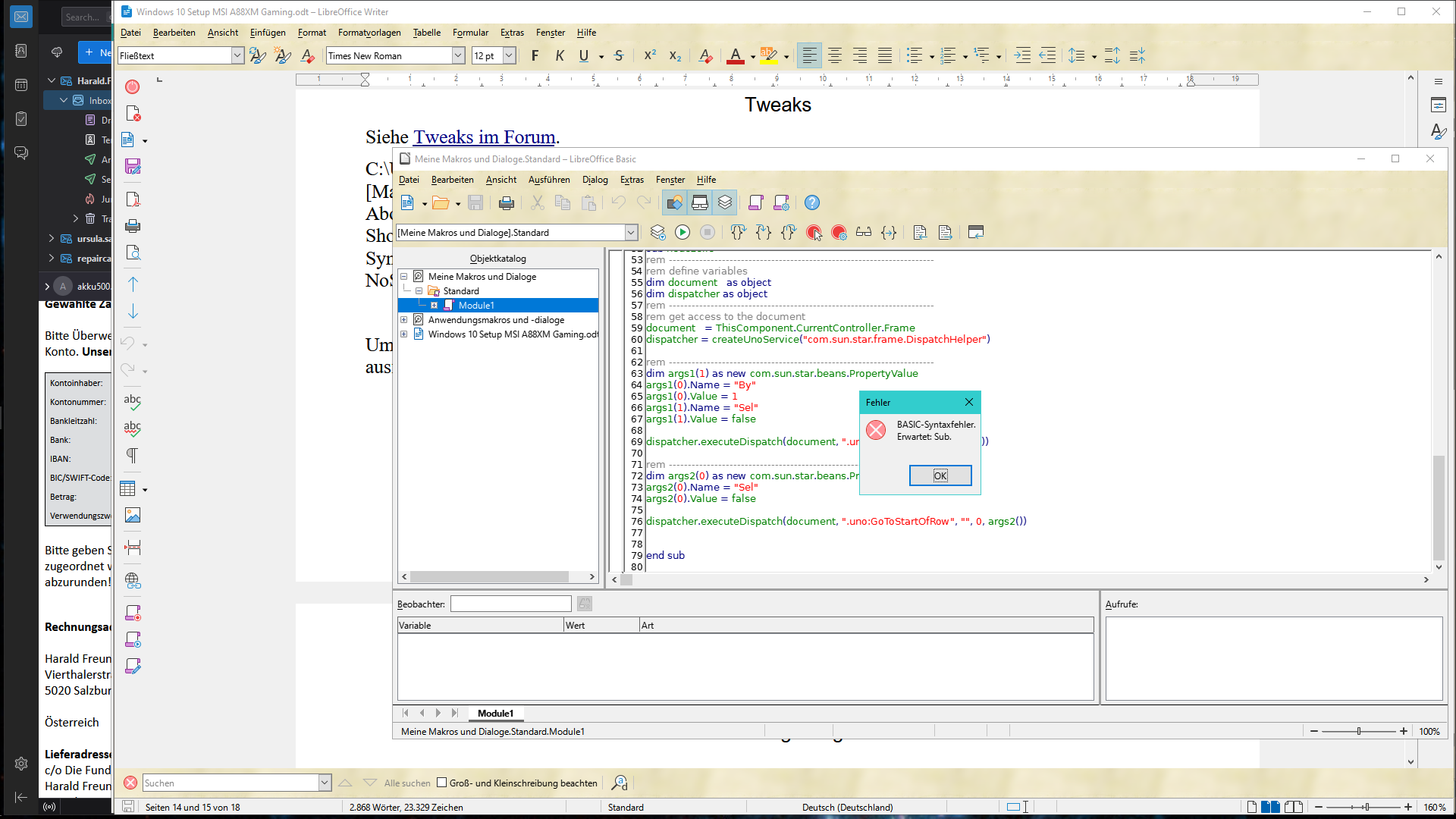Screen dimensions: 1456x819
Task: Click the Strikethrough icon in Writer
Action: tap(619, 56)
